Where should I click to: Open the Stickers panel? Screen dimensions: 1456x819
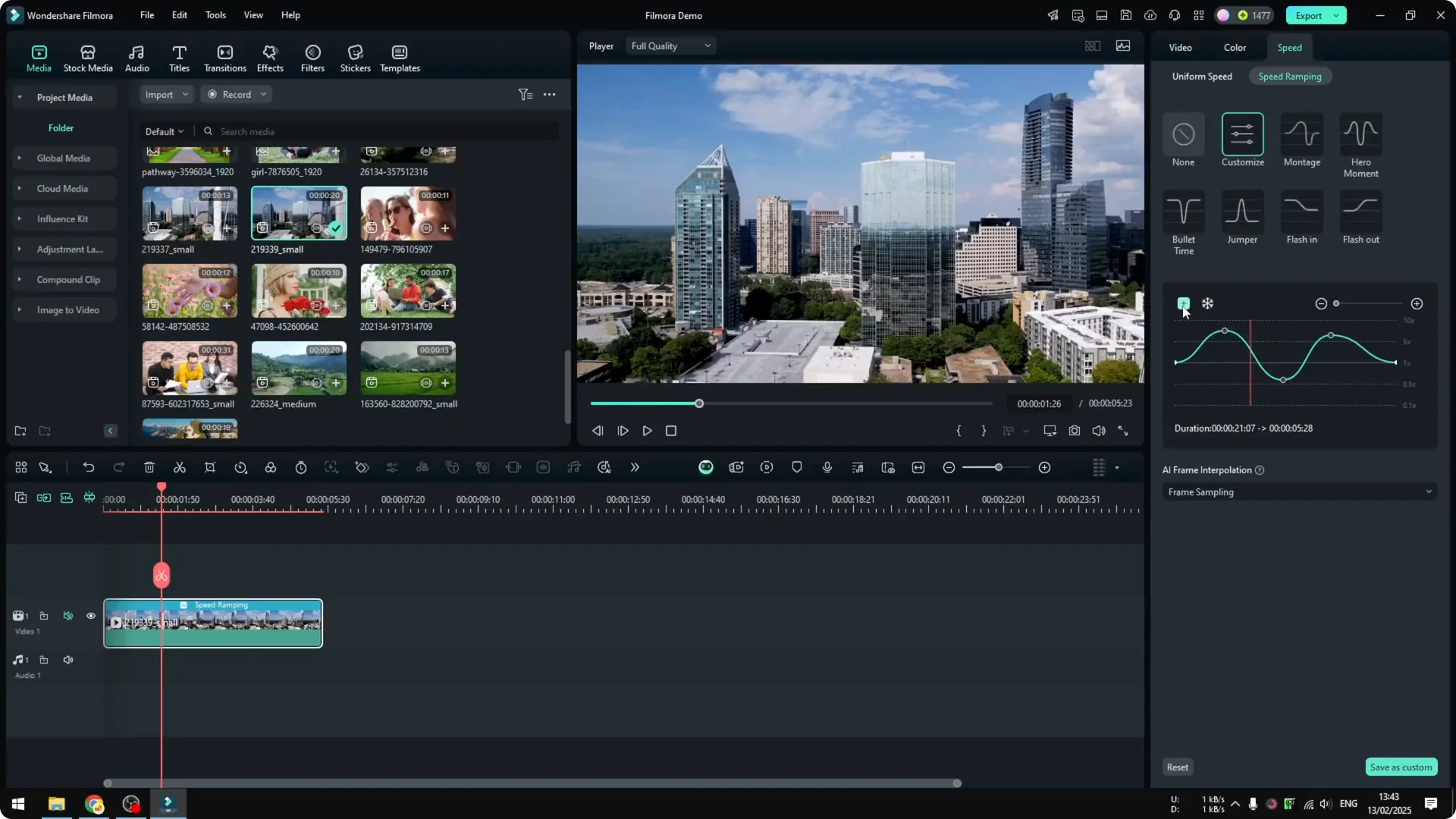click(355, 58)
